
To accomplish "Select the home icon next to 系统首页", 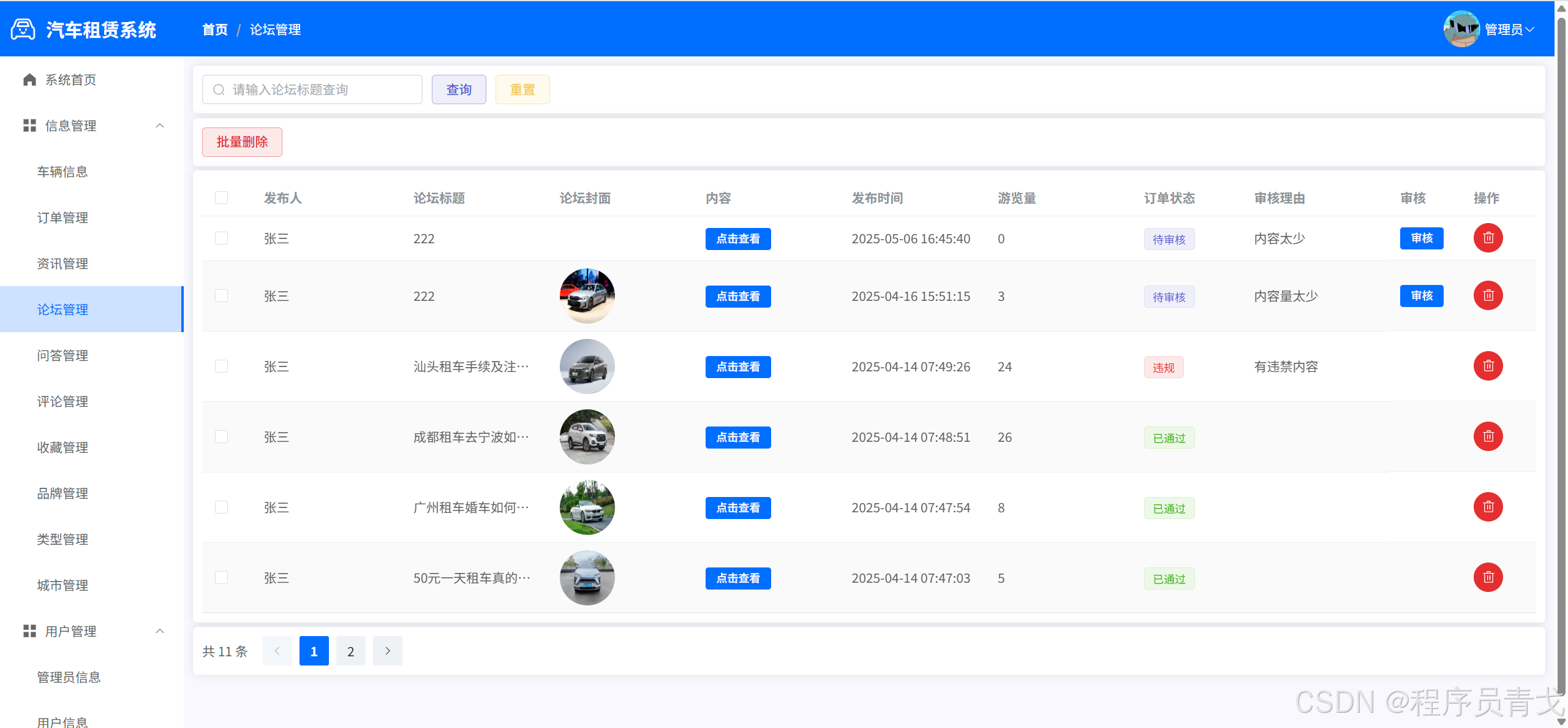I will (x=29, y=79).
